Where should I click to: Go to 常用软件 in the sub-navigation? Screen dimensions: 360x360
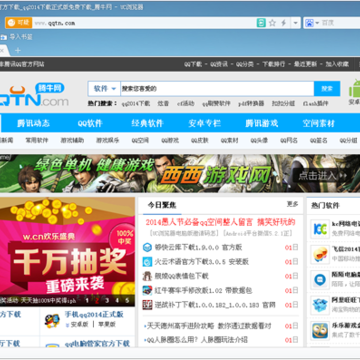tap(37, 140)
